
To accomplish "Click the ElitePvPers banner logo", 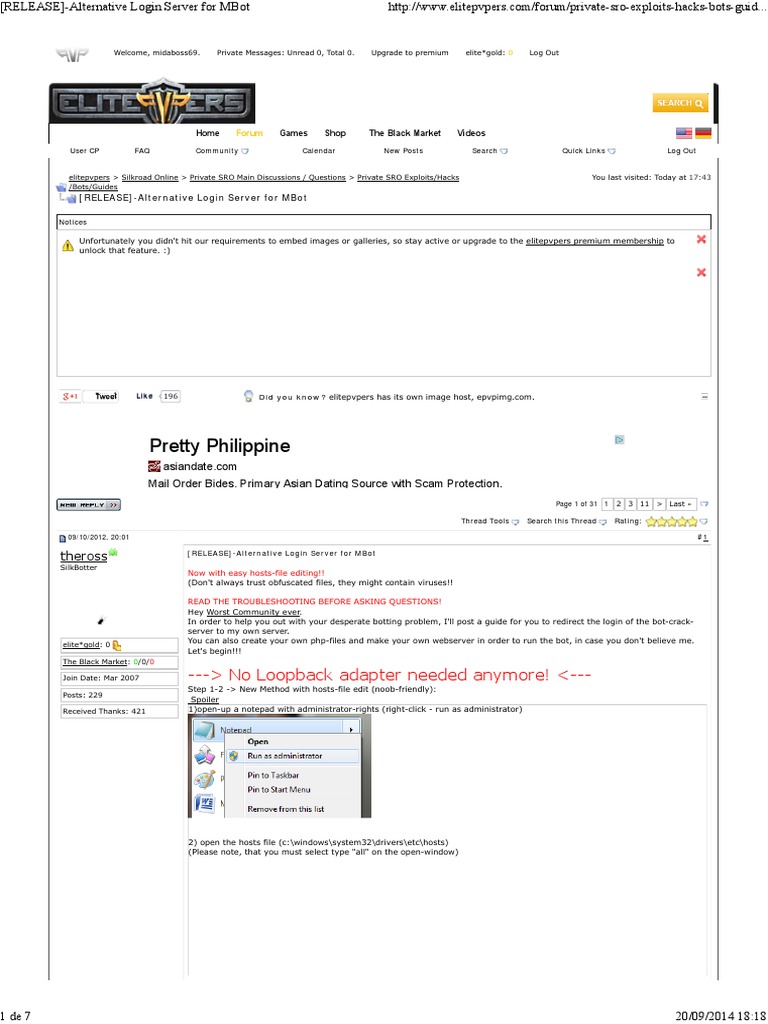I will tap(152, 102).
